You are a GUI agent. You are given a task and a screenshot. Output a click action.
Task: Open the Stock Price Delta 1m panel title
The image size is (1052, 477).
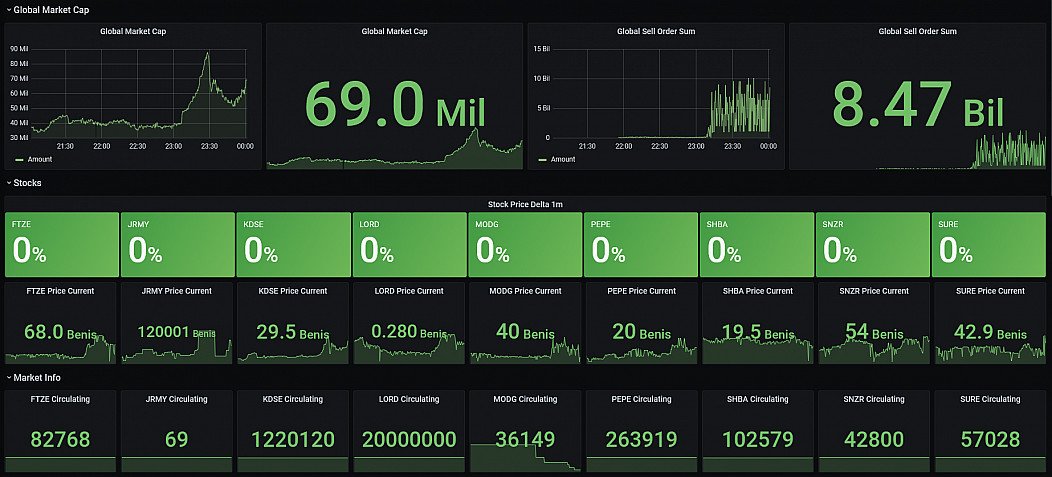coord(525,203)
